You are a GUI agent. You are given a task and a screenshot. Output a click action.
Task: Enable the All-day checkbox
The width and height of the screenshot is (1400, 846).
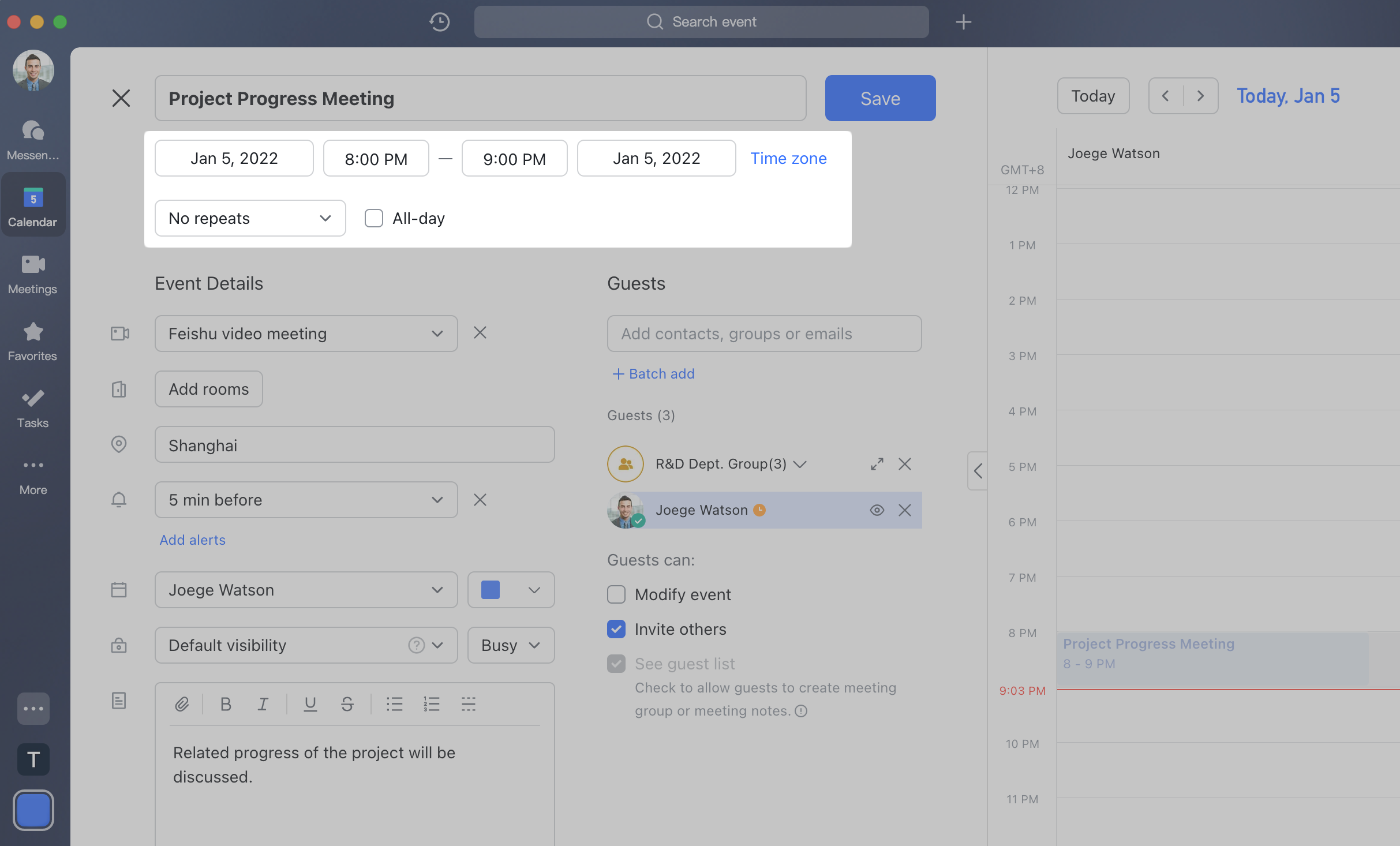coord(374,218)
